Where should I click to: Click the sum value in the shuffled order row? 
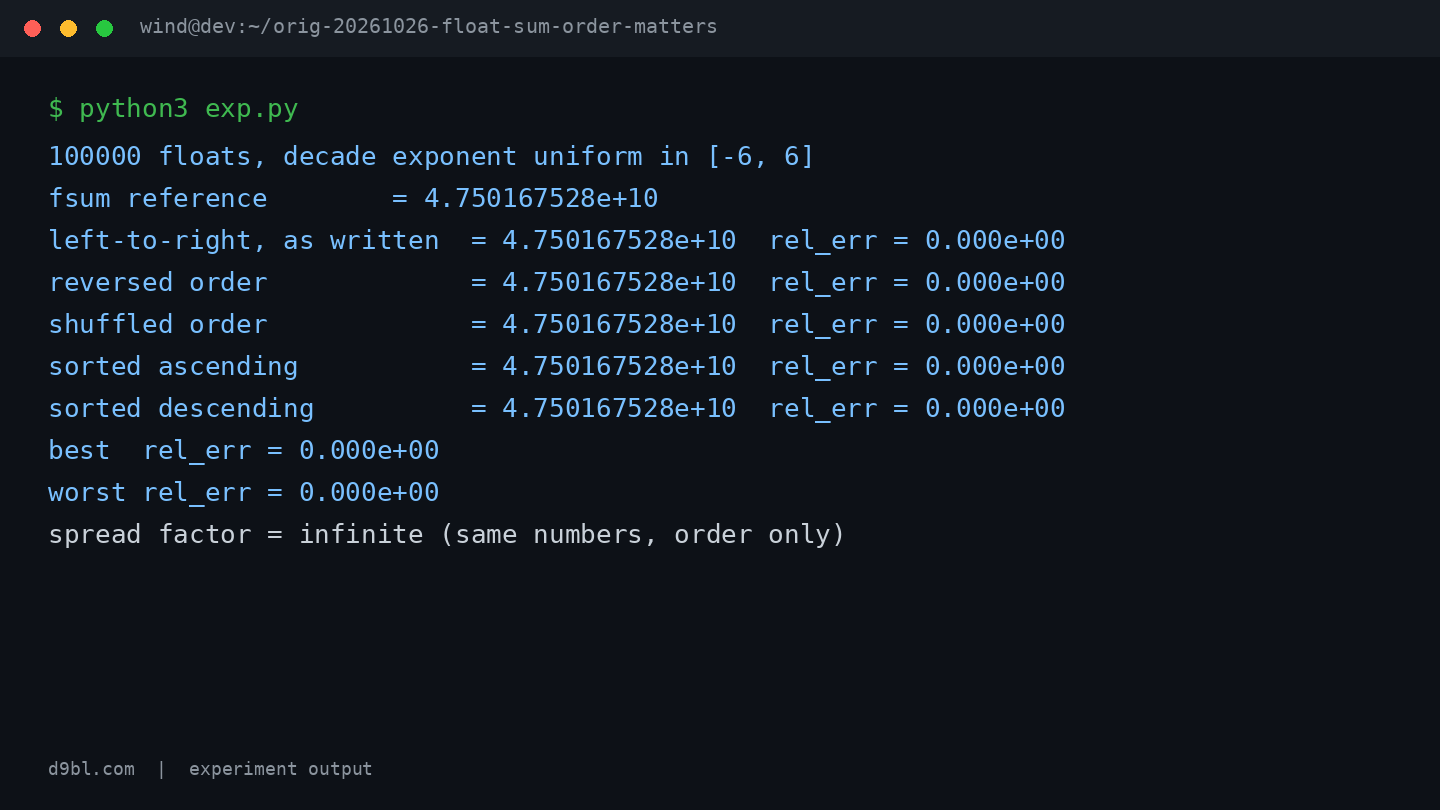click(x=619, y=325)
